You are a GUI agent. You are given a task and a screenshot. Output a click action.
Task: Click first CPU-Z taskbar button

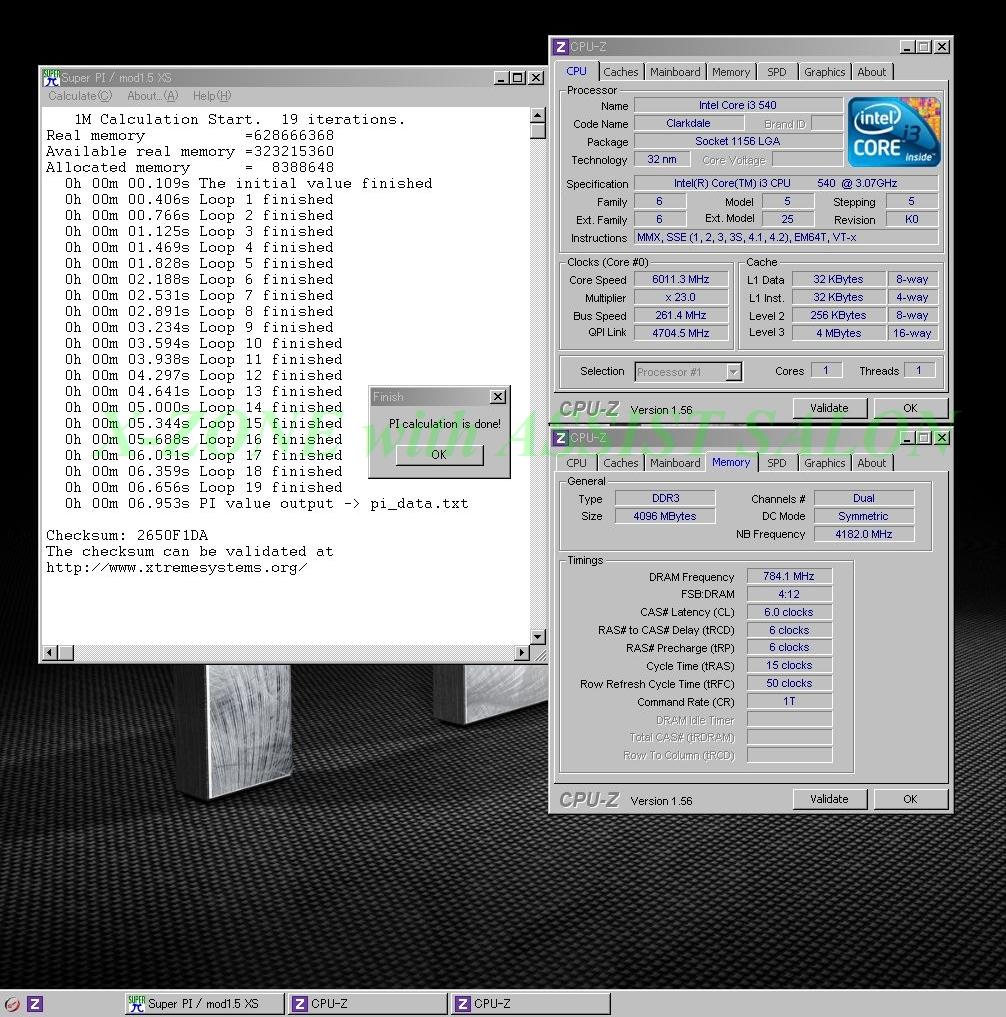tap(368, 1004)
